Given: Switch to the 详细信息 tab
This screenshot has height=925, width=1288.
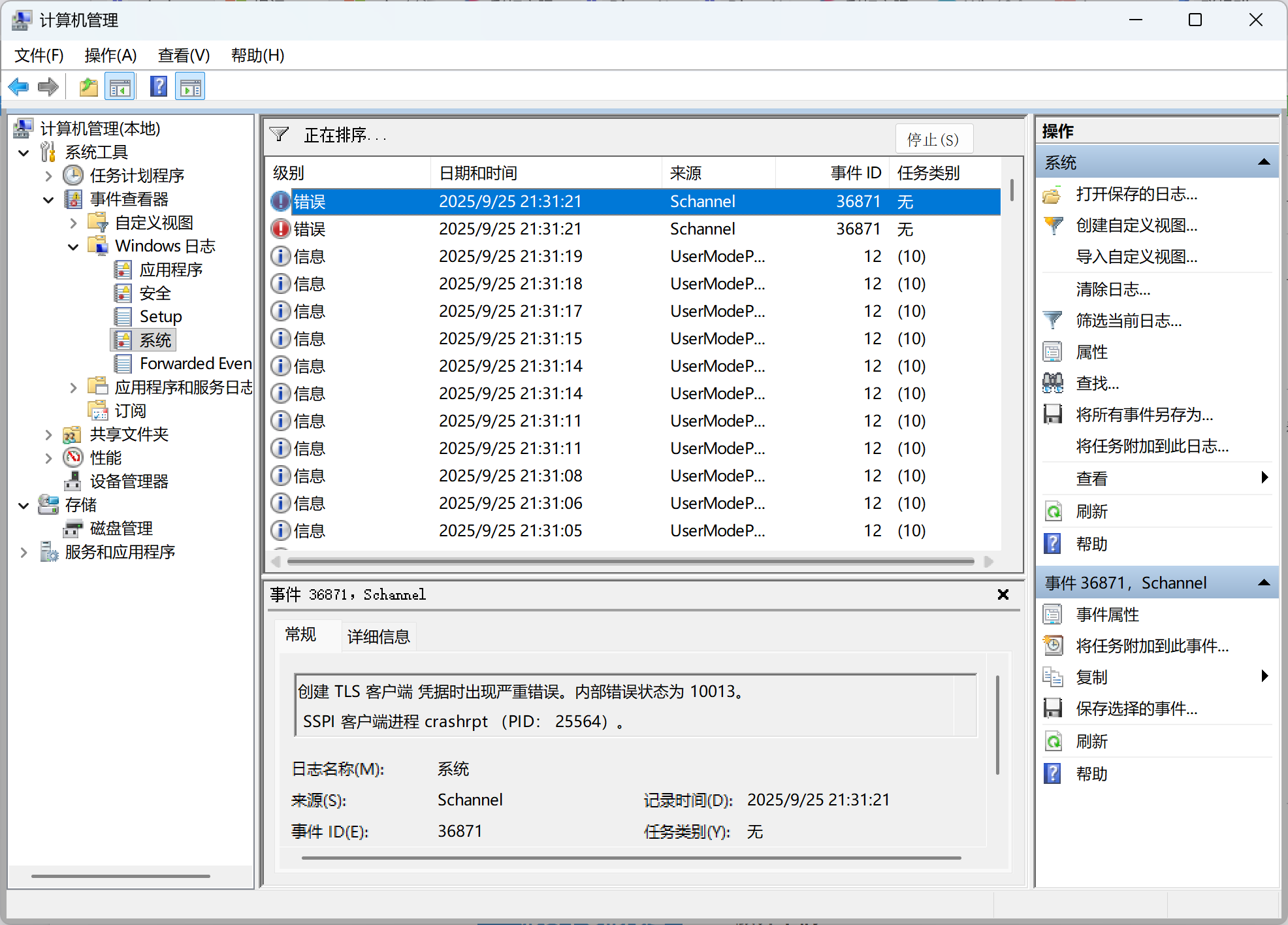Looking at the screenshot, I should (x=378, y=636).
